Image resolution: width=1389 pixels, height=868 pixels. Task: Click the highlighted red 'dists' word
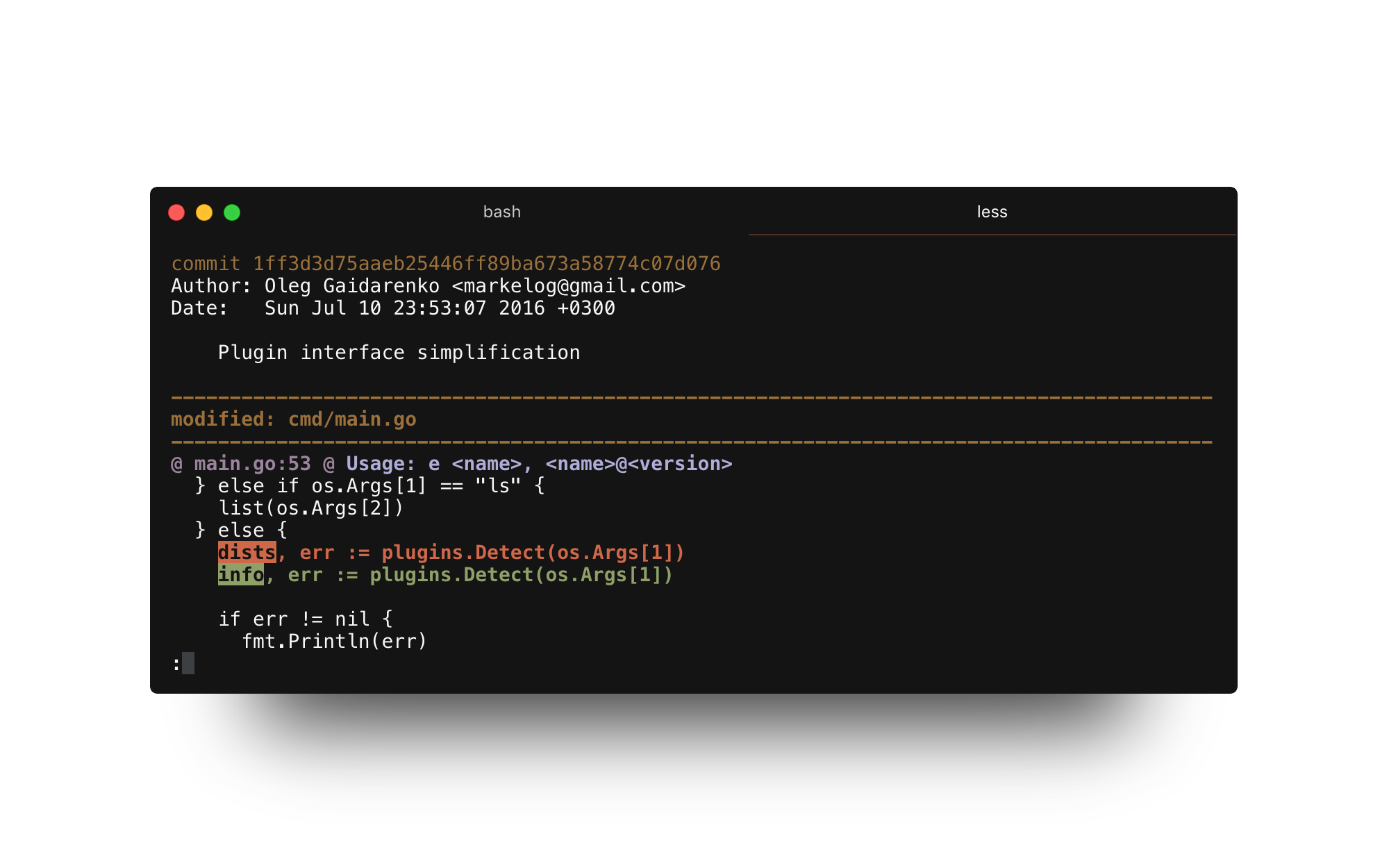point(247,553)
